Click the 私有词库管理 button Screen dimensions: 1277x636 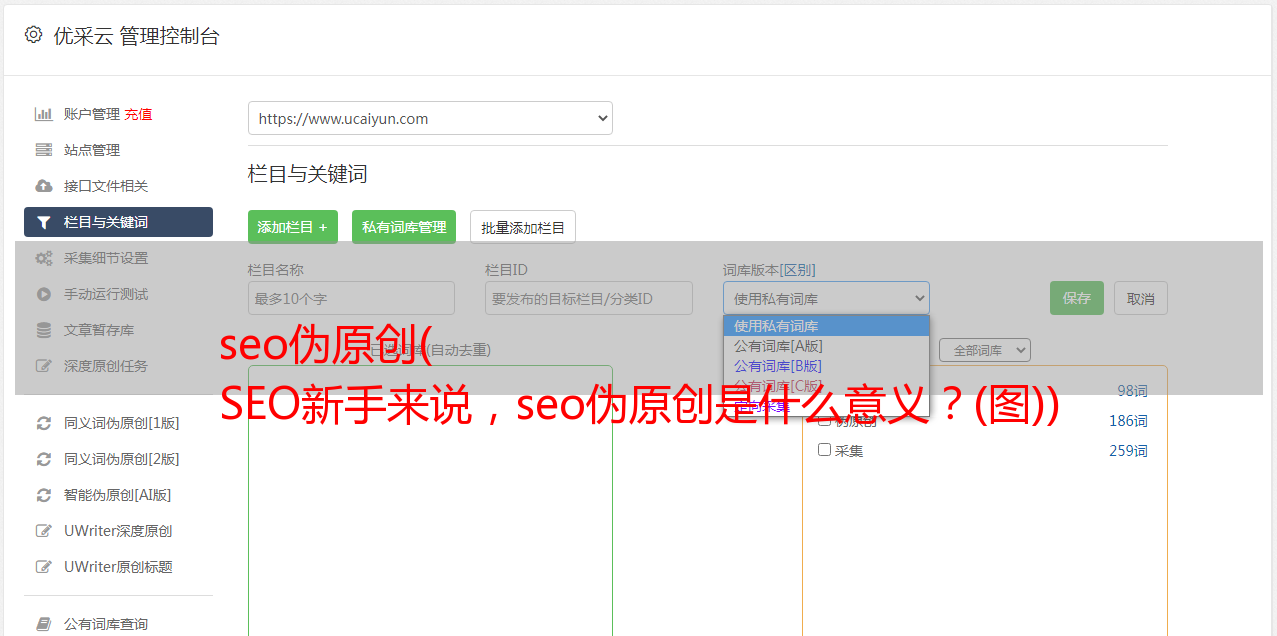coord(404,227)
